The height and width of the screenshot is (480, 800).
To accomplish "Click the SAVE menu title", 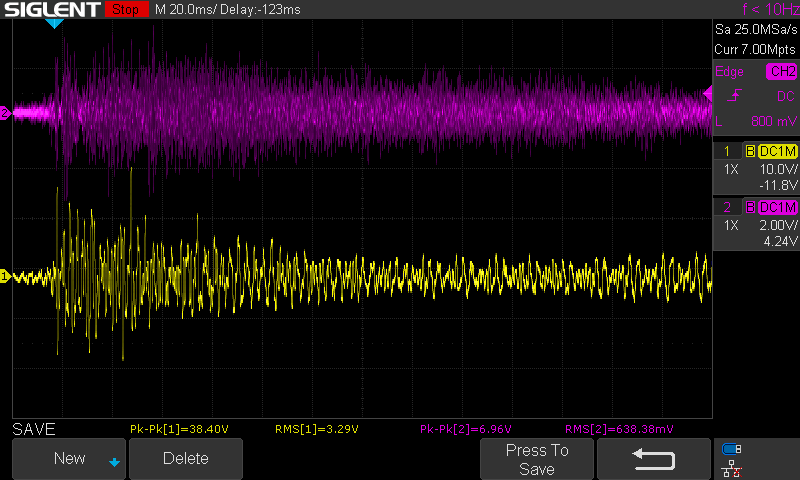I will coord(34,429).
